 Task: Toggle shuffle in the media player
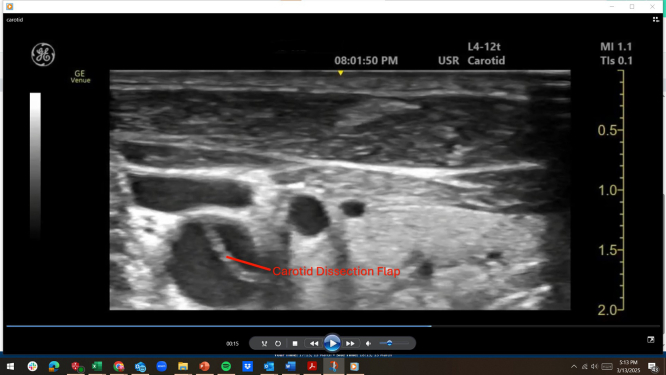pos(264,344)
